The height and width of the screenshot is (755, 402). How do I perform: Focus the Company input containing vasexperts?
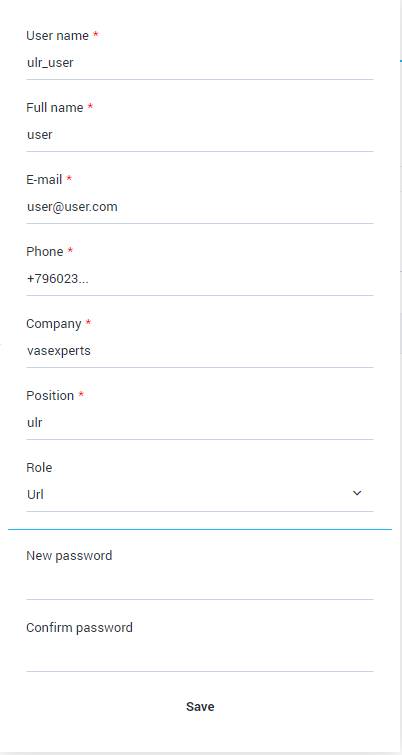pyautogui.click(x=200, y=351)
